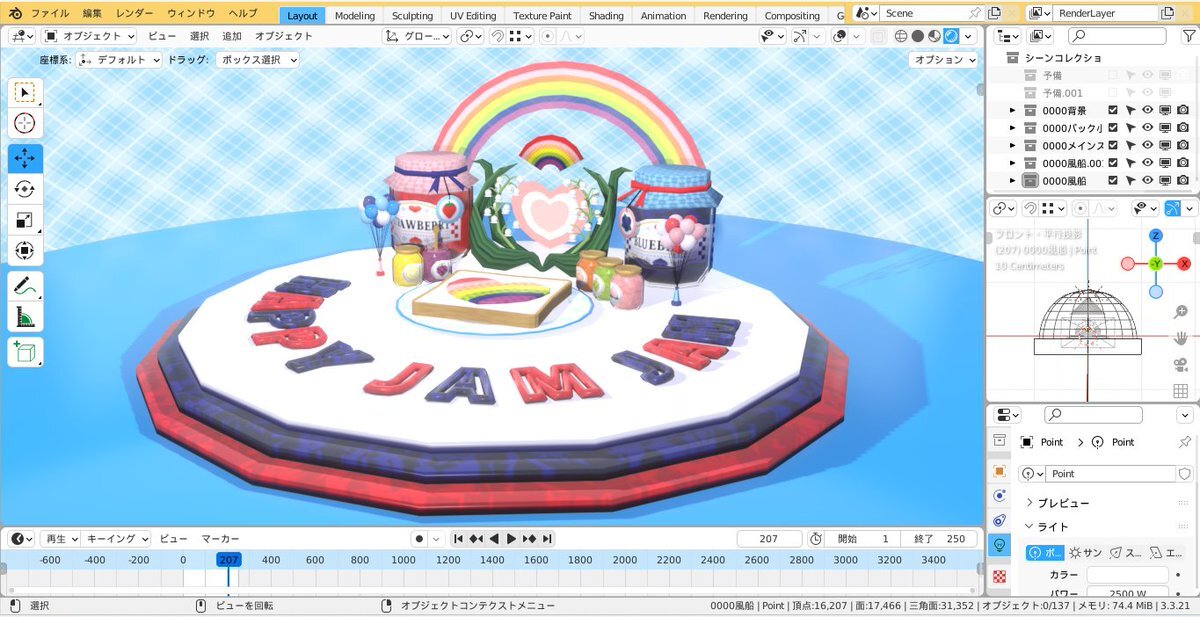Open the Texture properties checkerboard tab

[x=998, y=577]
